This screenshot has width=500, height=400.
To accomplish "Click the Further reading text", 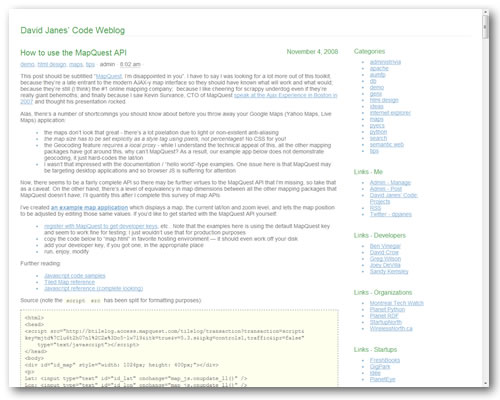I will coord(40,263).
